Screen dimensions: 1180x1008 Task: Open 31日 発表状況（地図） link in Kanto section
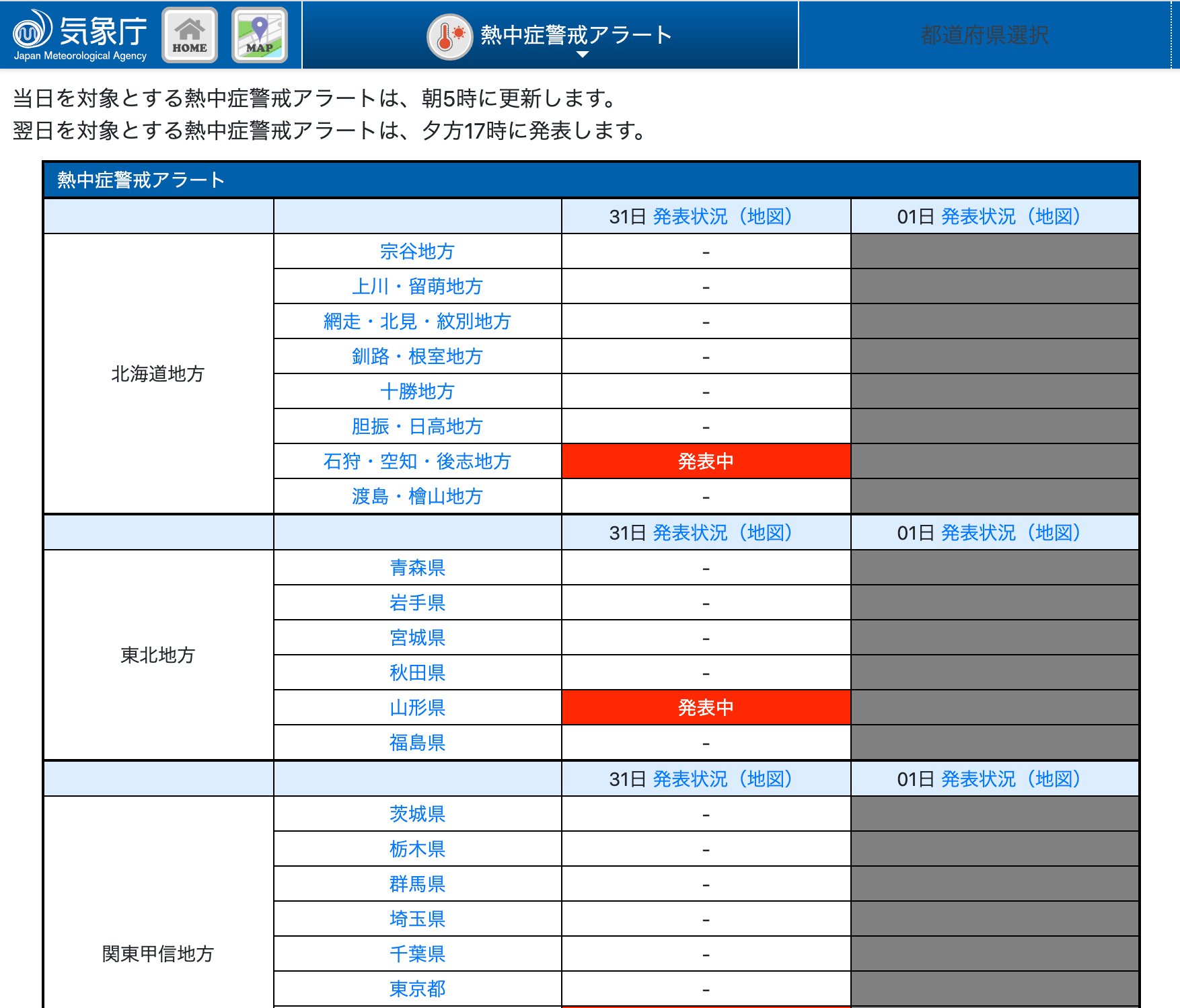pyautogui.click(x=722, y=779)
